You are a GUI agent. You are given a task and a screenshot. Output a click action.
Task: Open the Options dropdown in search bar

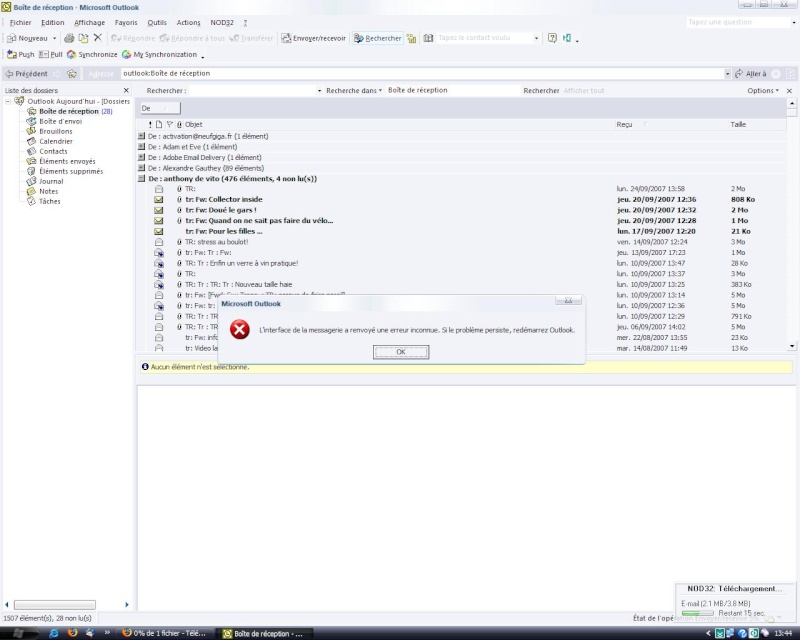(763, 91)
